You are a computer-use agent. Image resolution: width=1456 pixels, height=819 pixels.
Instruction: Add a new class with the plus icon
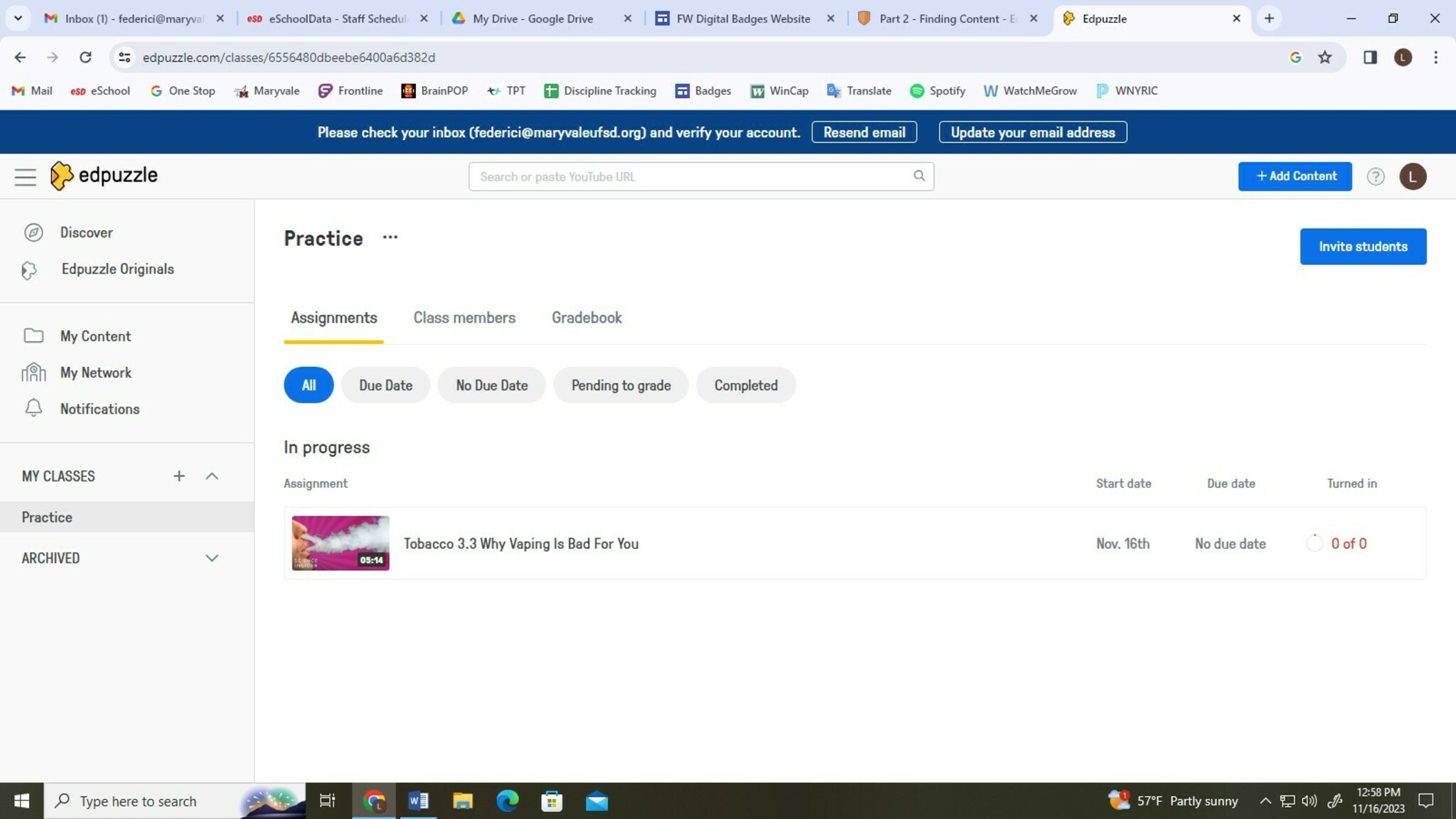(179, 476)
